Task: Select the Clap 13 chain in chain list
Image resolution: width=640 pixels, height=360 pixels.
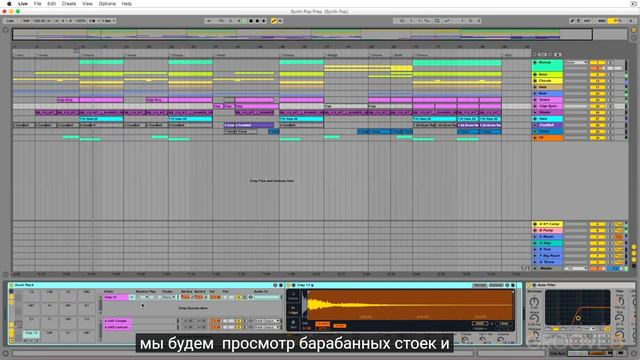Action: (116, 298)
